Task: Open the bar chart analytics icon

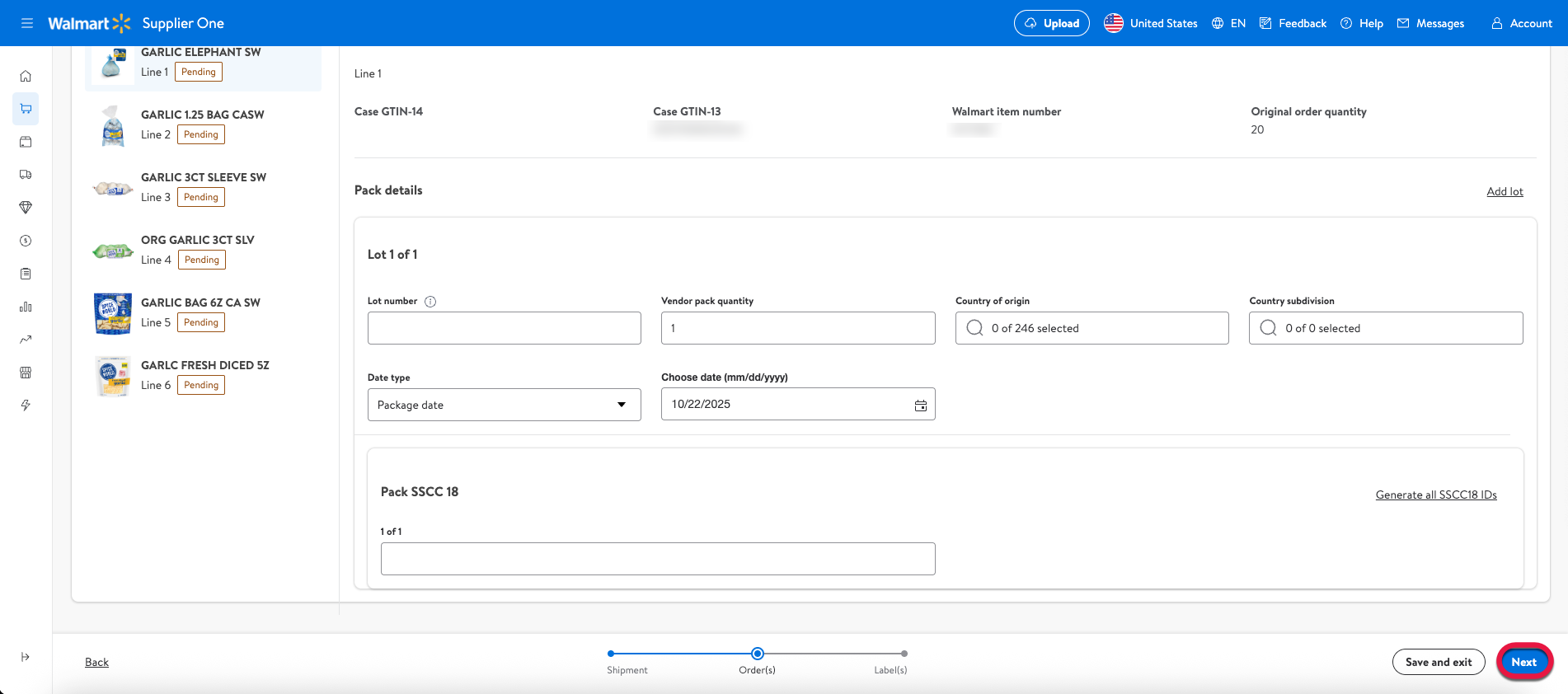Action: point(26,307)
